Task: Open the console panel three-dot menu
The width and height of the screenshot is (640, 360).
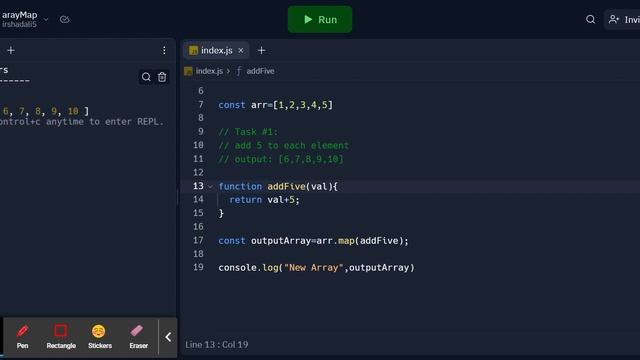Action: [x=164, y=50]
